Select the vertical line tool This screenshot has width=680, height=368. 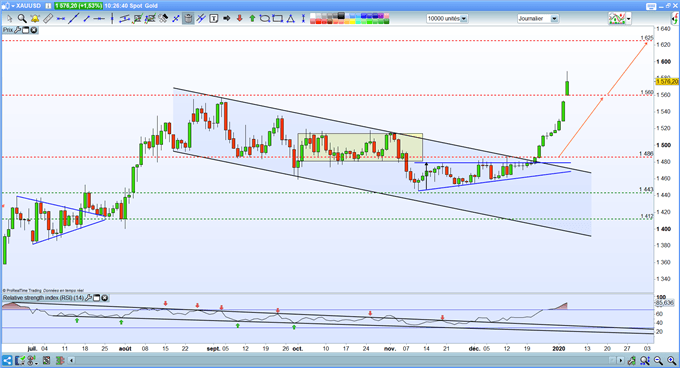(112, 18)
